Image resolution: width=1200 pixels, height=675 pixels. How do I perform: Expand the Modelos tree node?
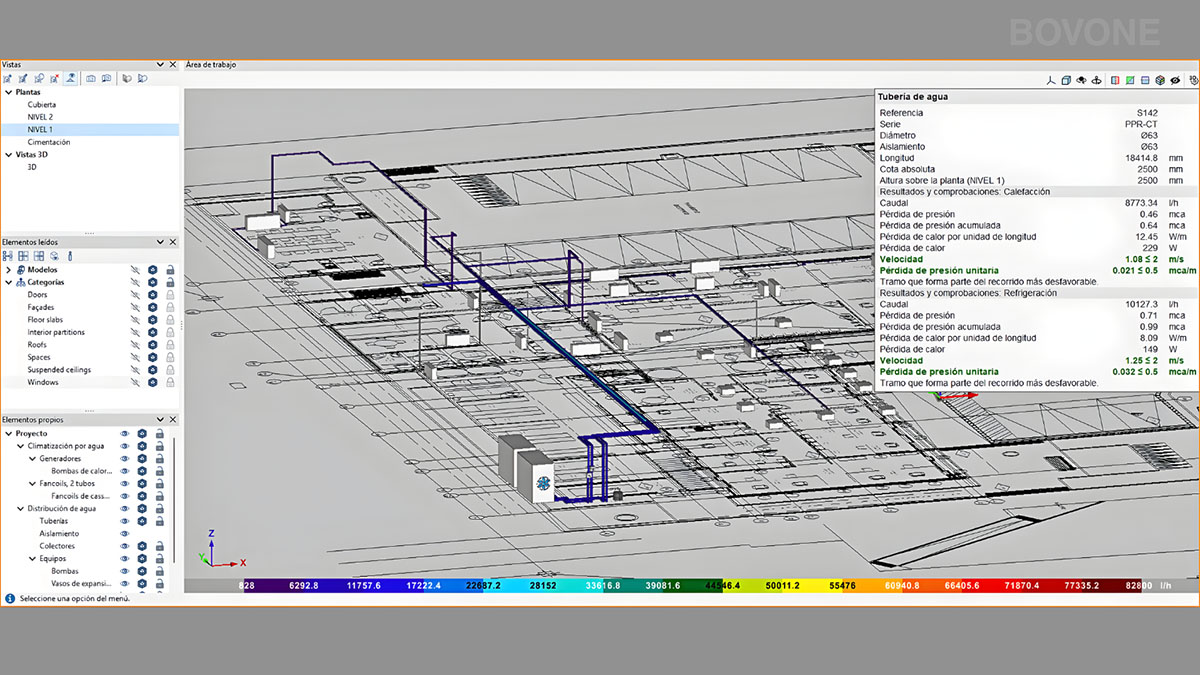(x=9, y=270)
